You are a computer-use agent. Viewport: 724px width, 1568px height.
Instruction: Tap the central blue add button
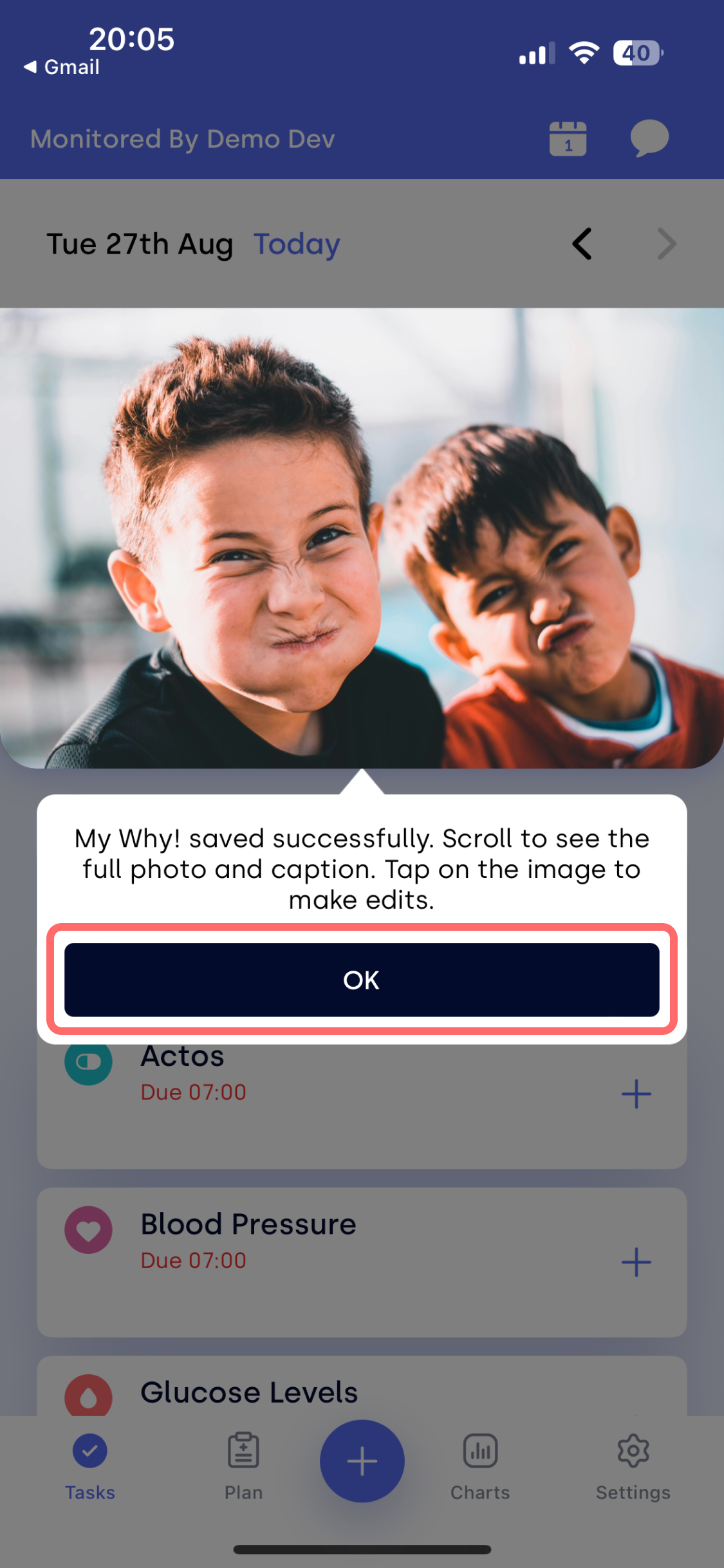tap(362, 1461)
